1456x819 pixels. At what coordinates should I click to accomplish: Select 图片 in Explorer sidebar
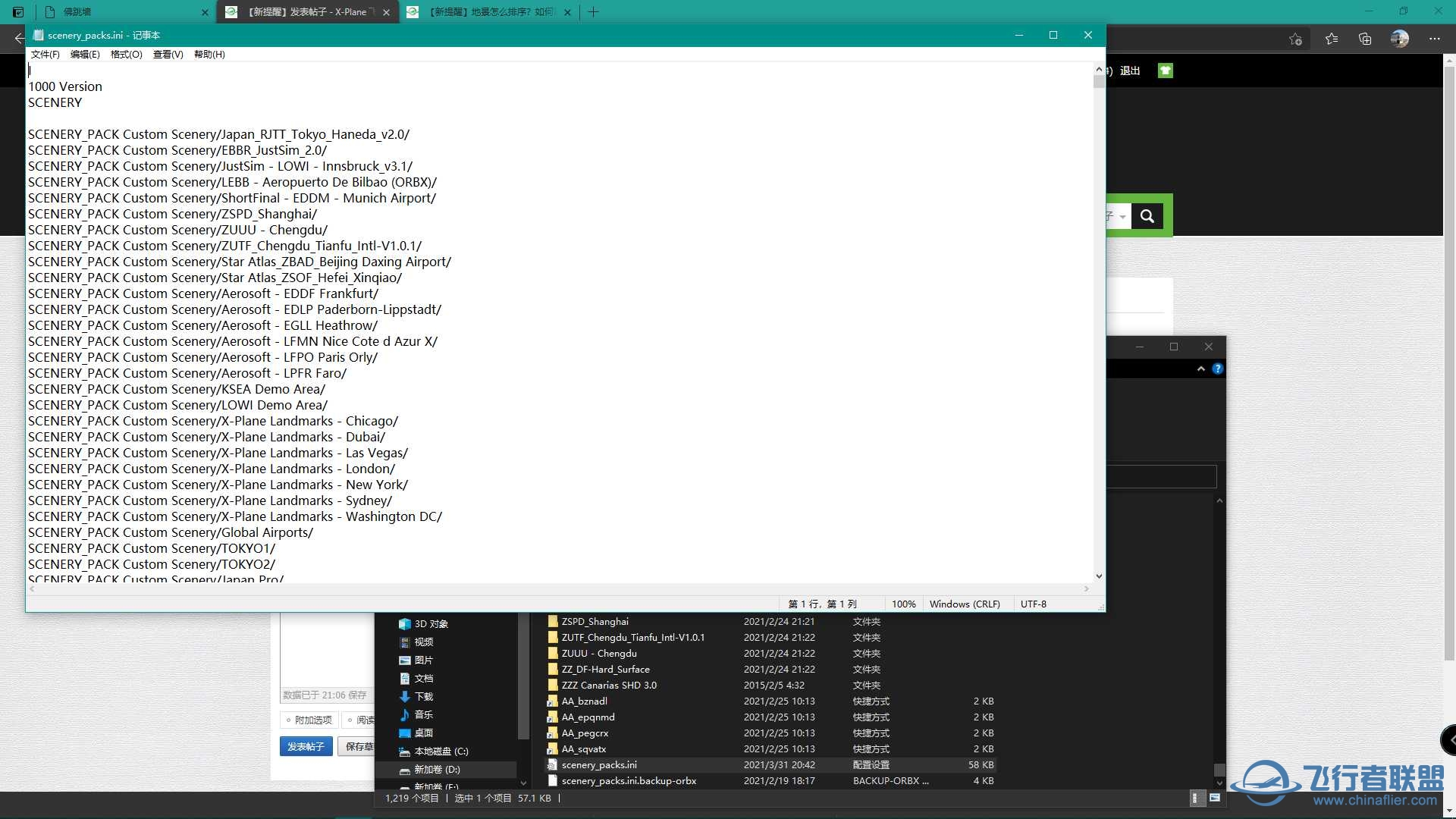(x=423, y=660)
